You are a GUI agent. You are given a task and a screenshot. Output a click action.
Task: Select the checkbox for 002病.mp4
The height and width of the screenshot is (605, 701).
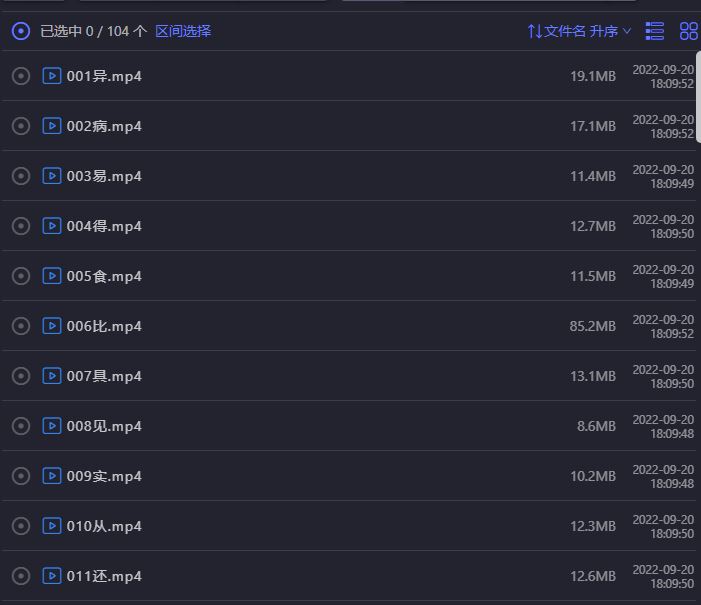(21, 126)
